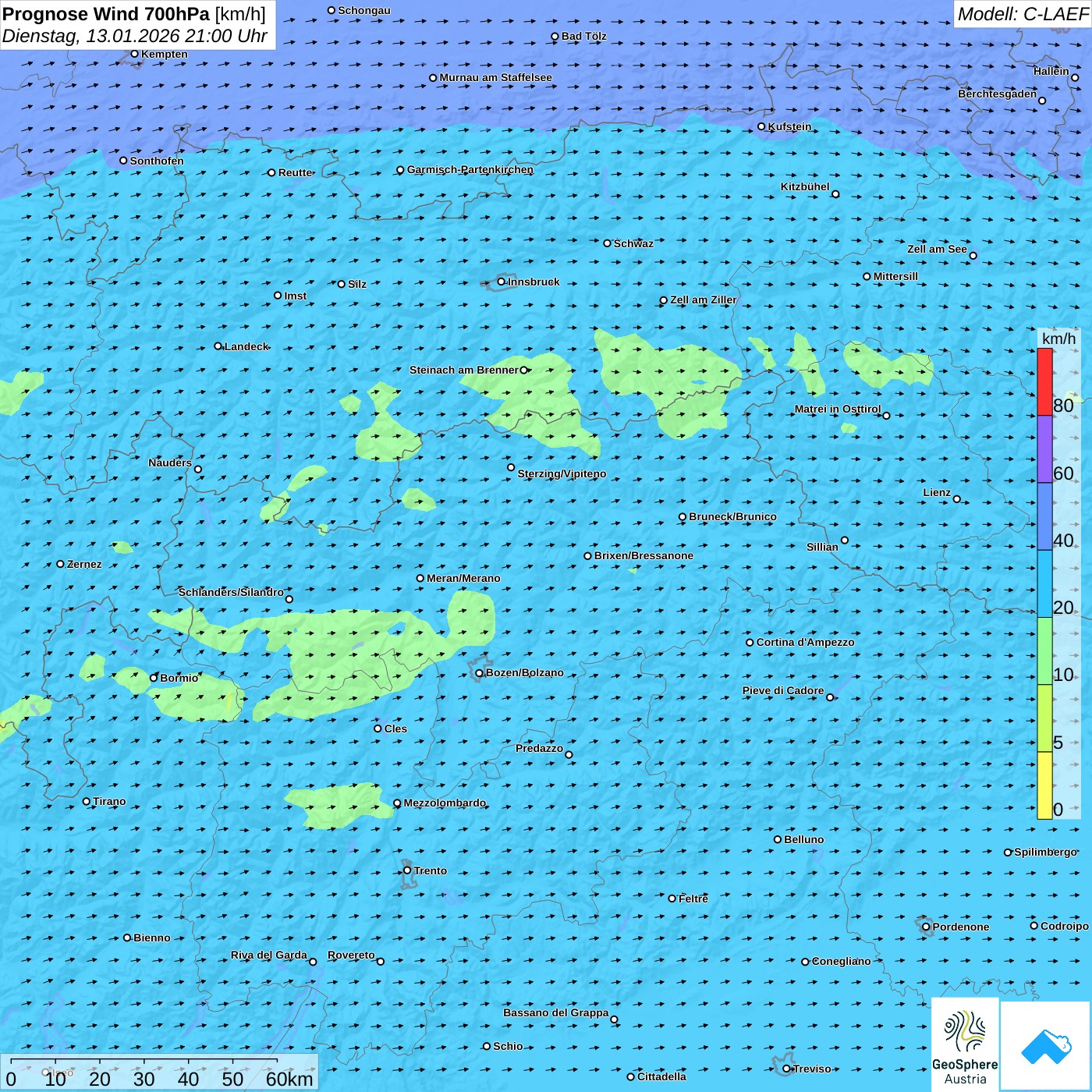
Task: Click the Hallein location dot
Action: click(x=1075, y=77)
